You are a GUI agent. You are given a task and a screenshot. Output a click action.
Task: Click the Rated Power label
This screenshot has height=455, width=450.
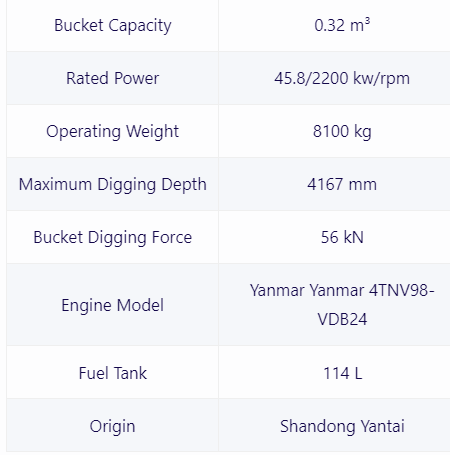coord(112,78)
